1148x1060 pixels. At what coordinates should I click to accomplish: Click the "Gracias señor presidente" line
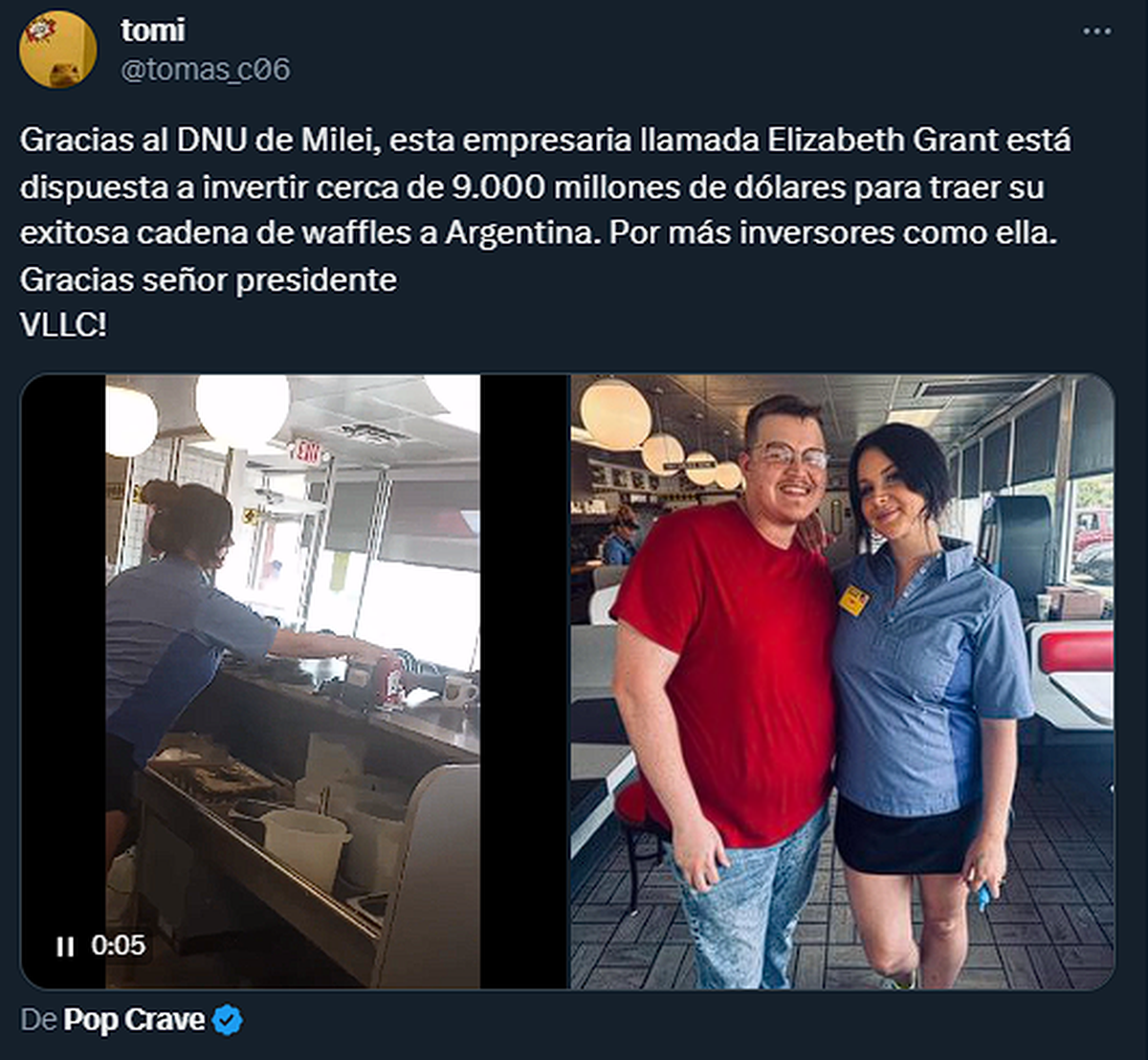[208, 280]
